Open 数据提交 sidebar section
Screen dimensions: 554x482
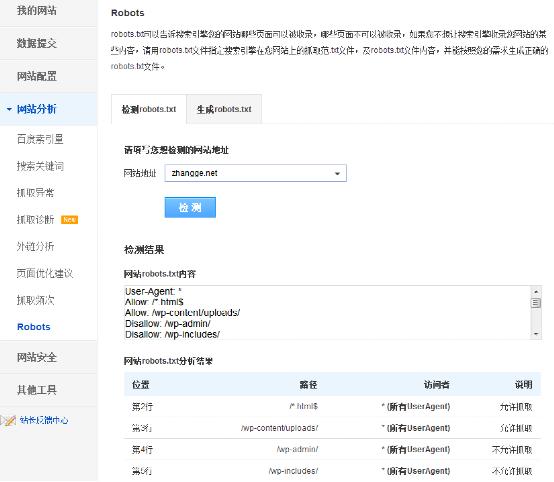click(x=37, y=43)
